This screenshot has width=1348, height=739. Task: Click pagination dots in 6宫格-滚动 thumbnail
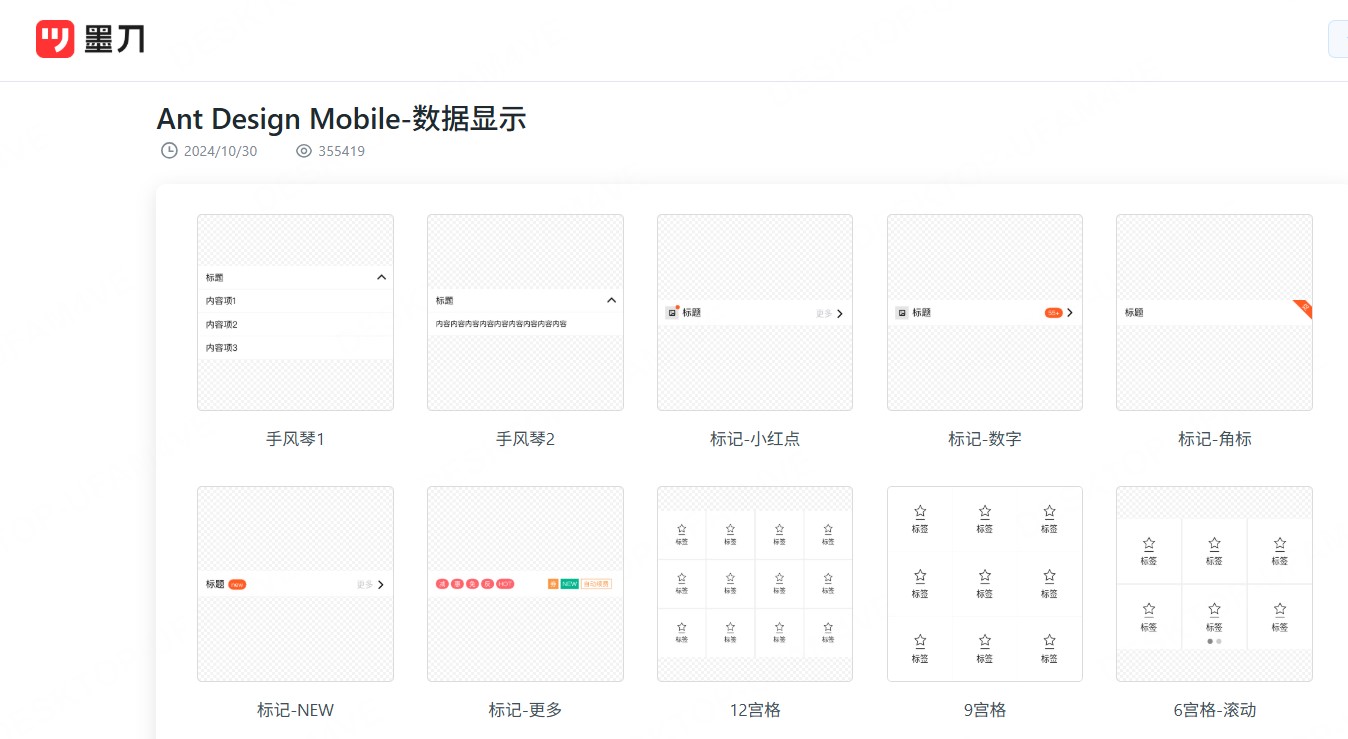(x=1214, y=641)
